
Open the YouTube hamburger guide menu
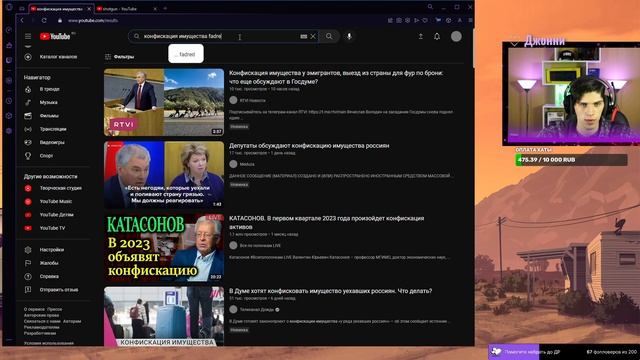pos(28,36)
